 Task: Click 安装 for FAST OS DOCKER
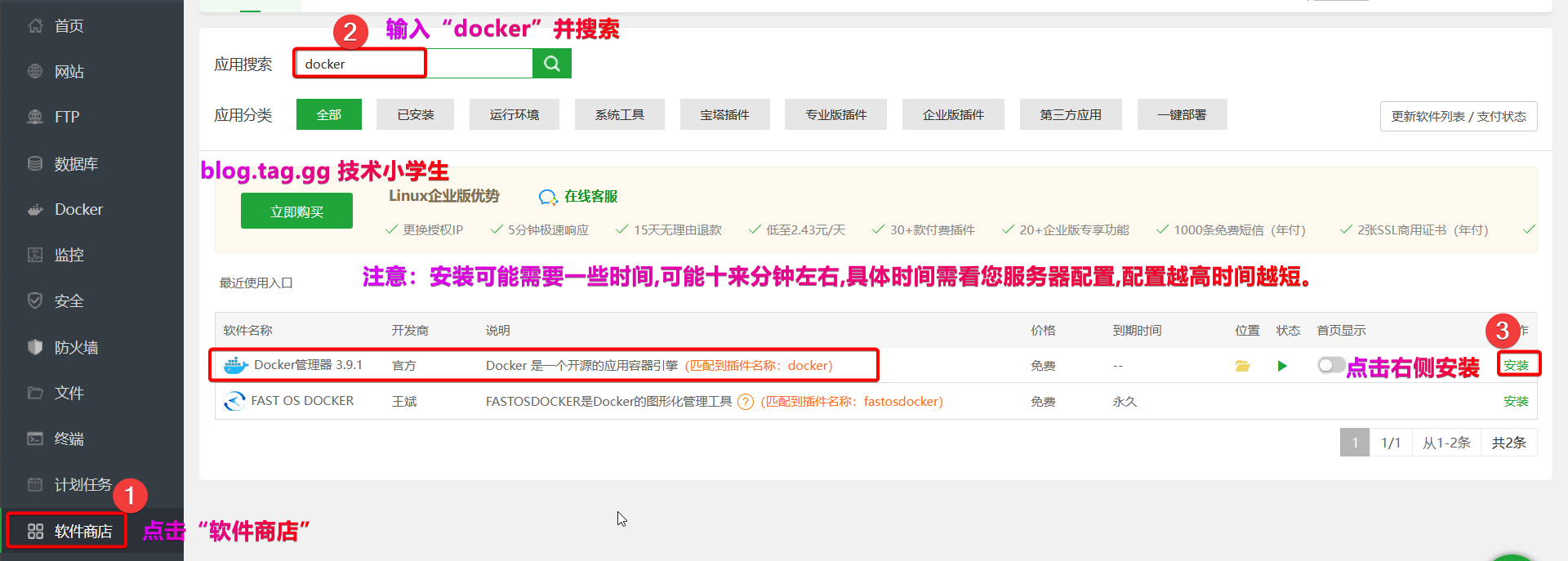(x=1516, y=402)
